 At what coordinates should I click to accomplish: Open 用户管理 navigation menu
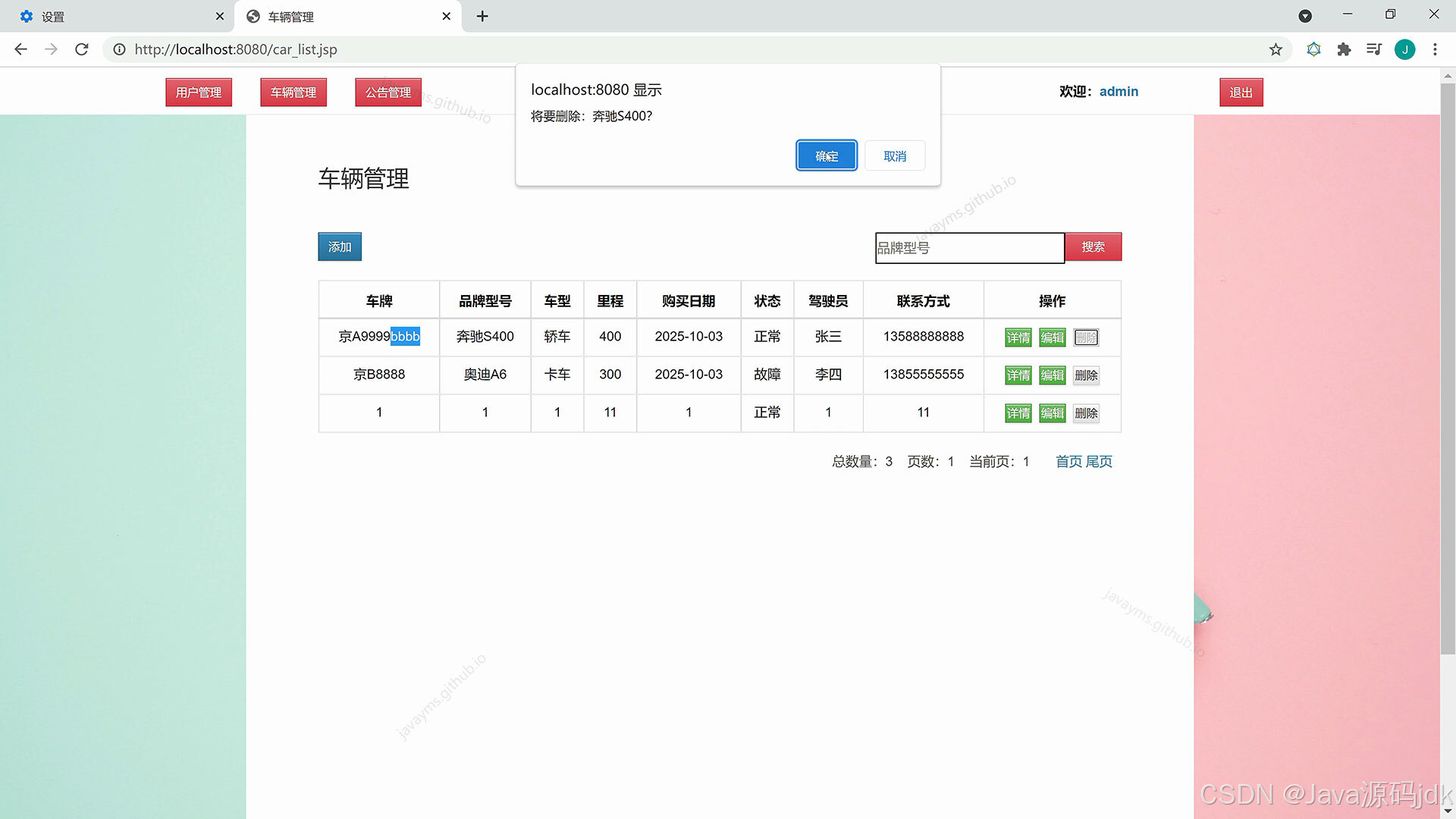point(199,93)
